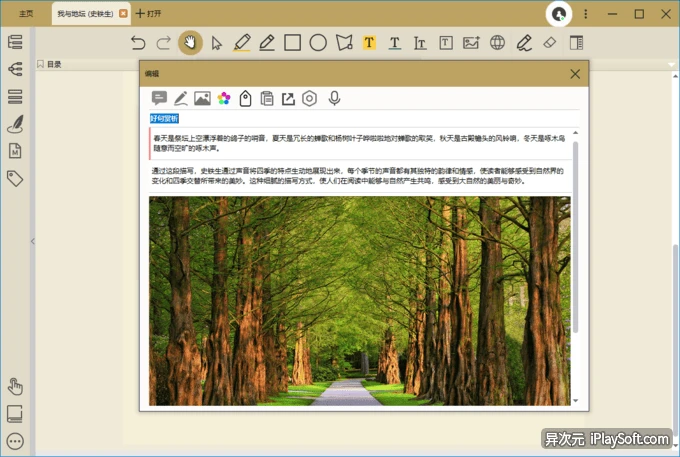Insert picture via editor image icon

(x=202, y=98)
